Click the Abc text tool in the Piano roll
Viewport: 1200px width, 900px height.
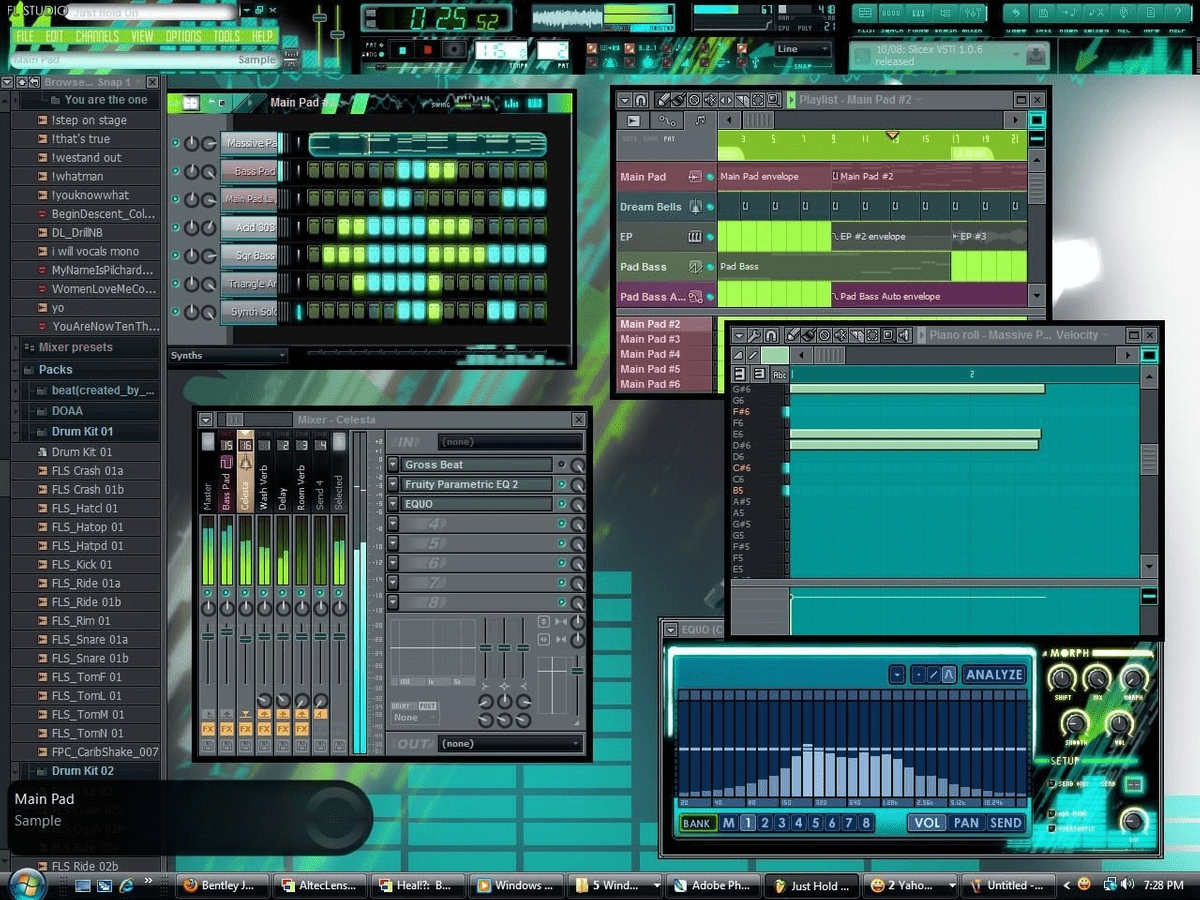pyautogui.click(x=780, y=374)
